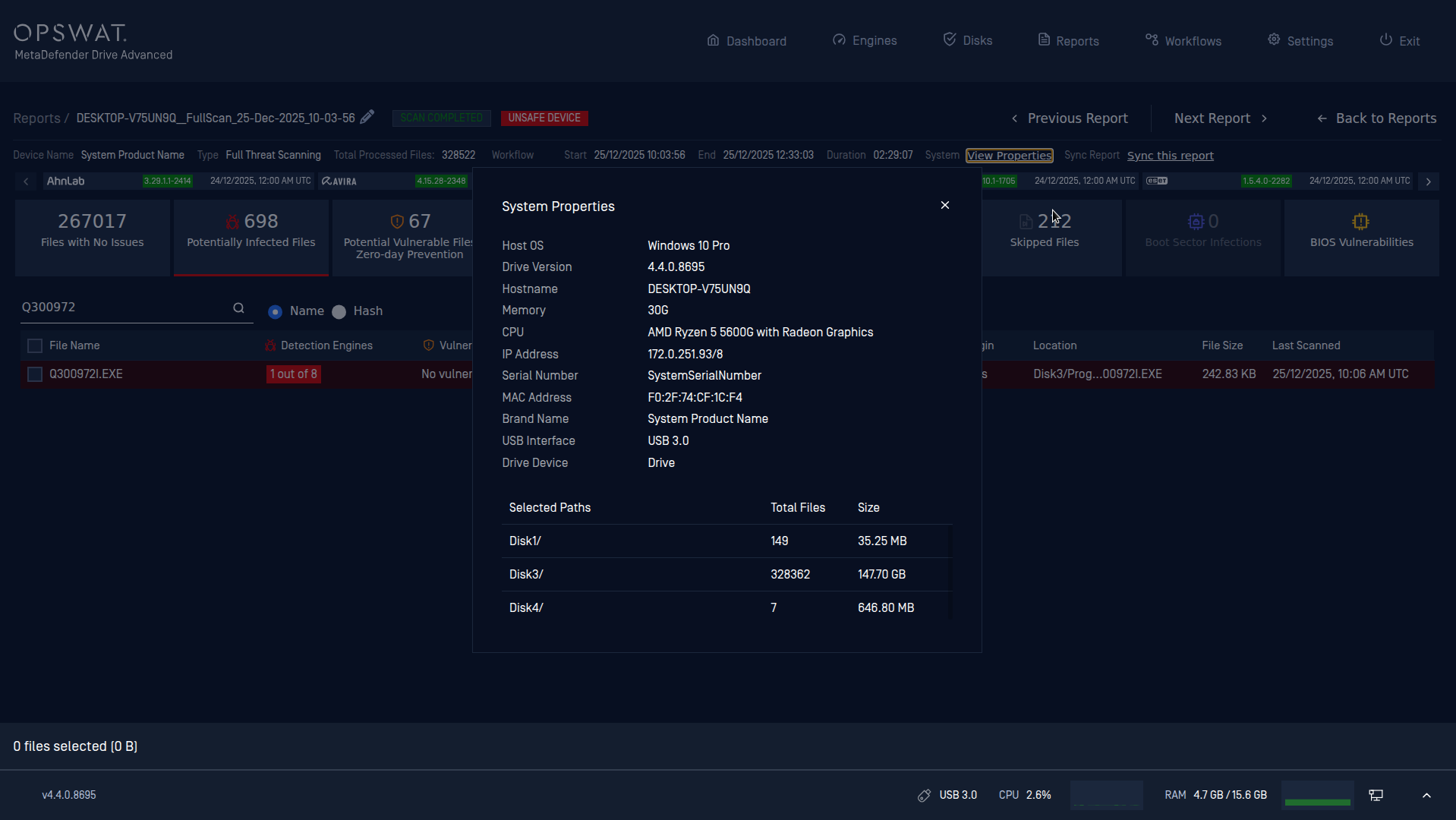Click the Sync this report link
This screenshot has width=1456, height=820.
click(x=1170, y=156)
